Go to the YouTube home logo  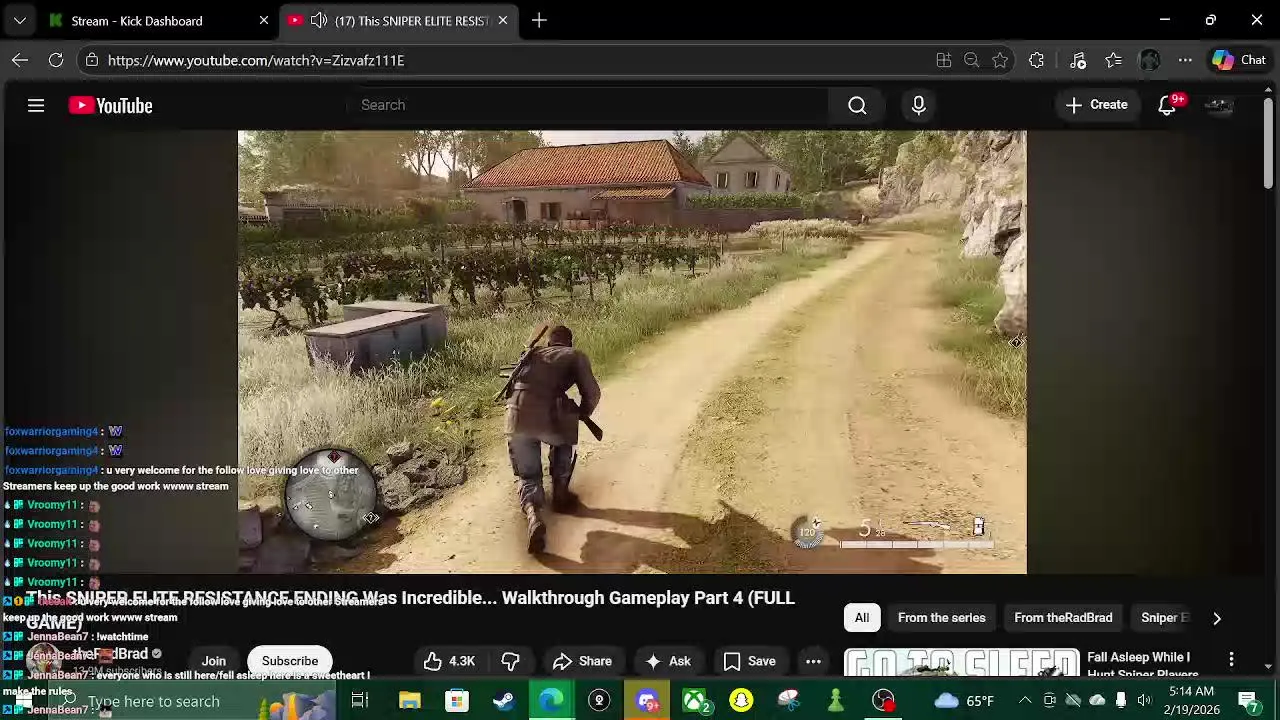(110, 105)
